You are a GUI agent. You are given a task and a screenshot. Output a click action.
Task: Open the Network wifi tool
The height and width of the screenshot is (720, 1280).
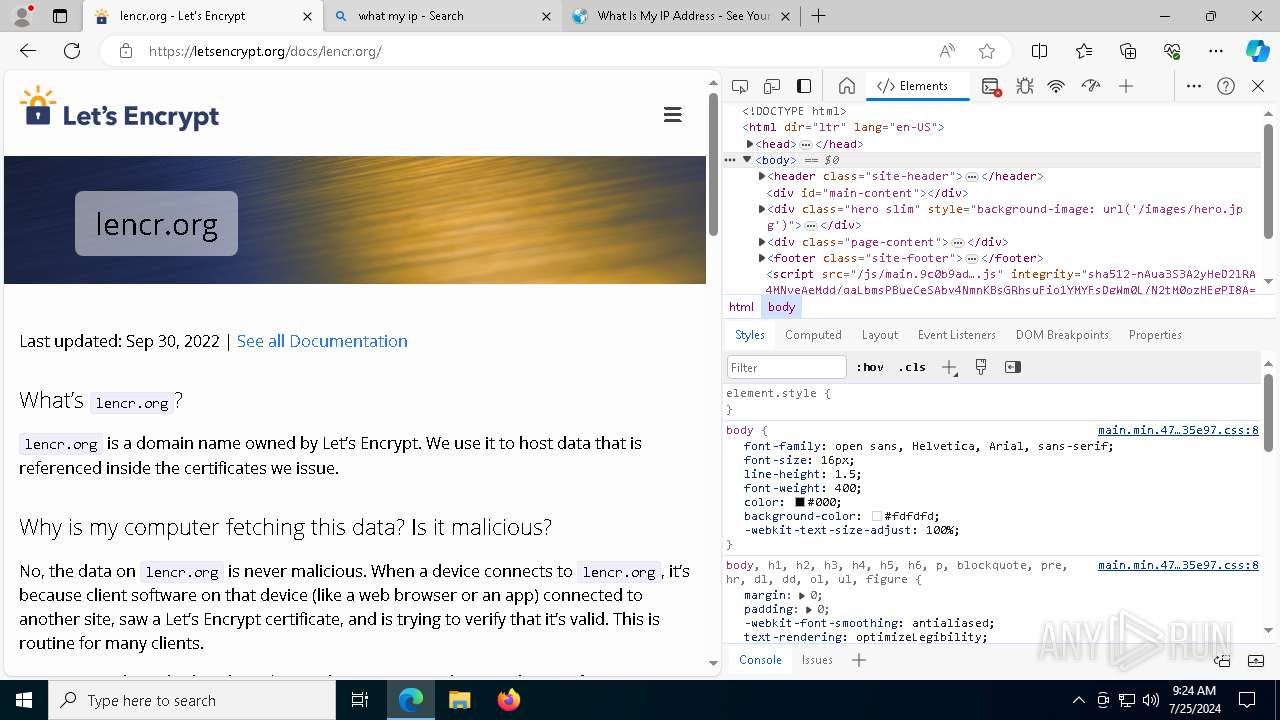1056,86
